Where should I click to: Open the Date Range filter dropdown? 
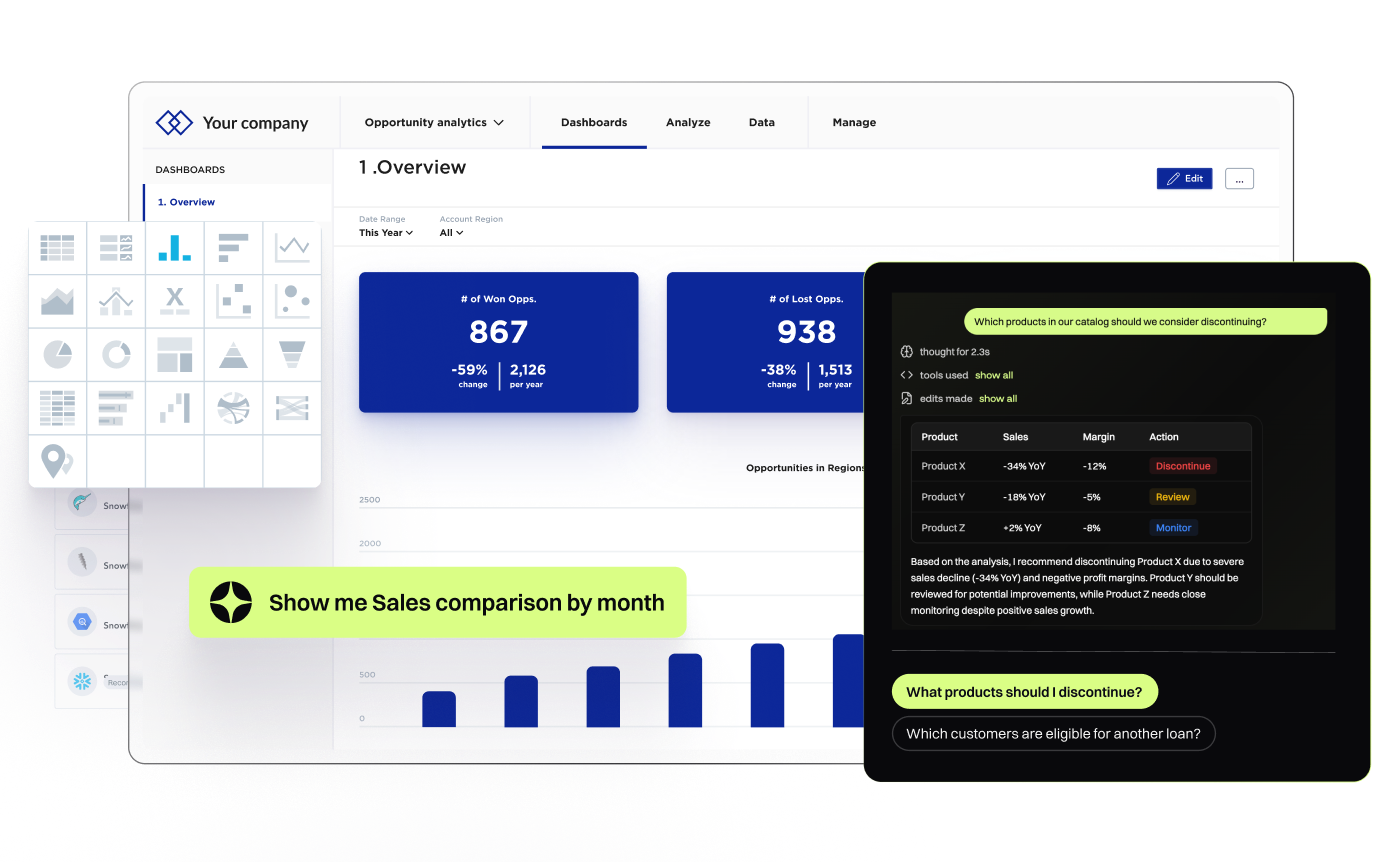(x=386, y=232)
